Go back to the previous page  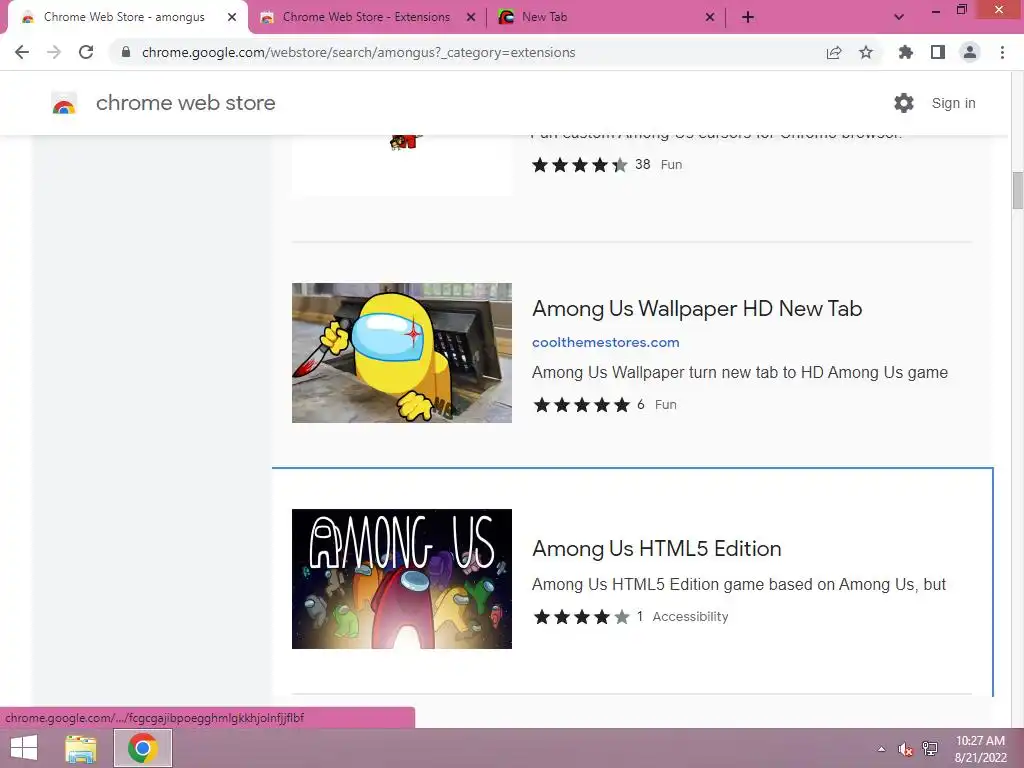tap(22, 52)
